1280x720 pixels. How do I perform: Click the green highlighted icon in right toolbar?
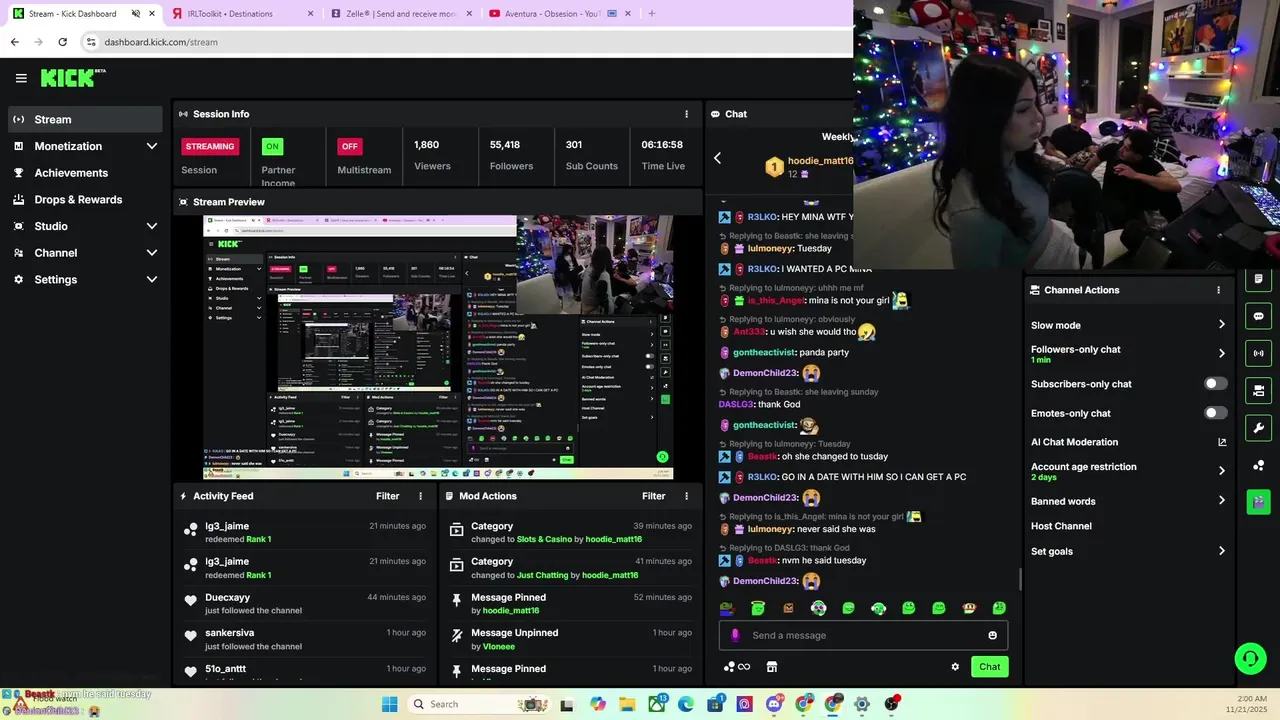1258,502
